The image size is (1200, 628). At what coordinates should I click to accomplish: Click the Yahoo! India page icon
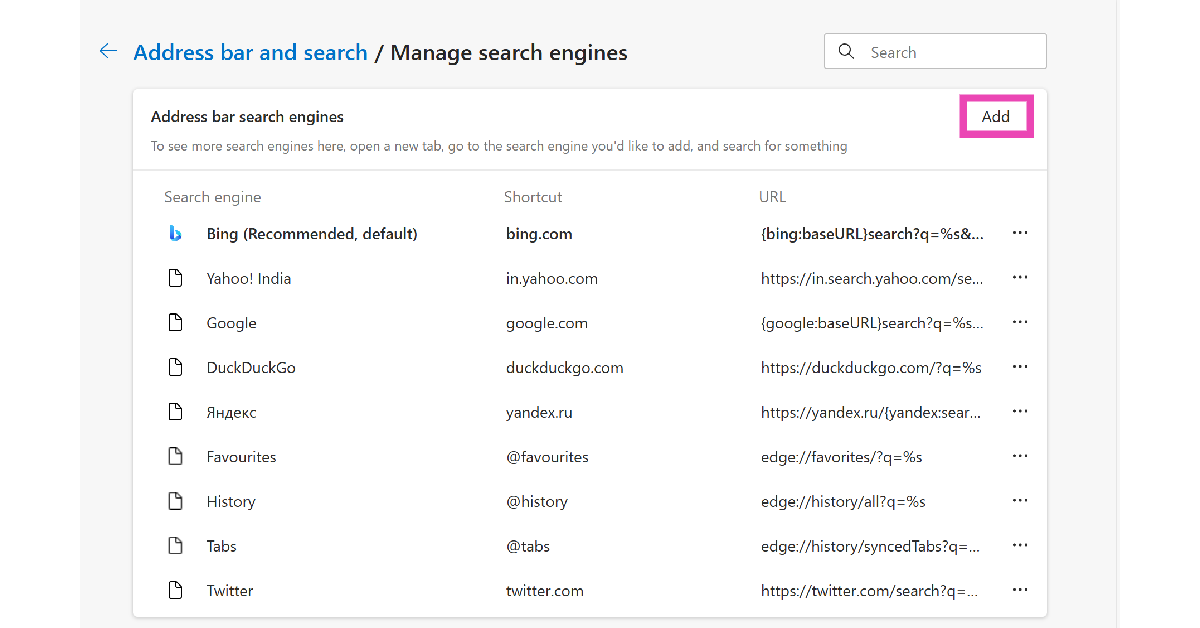(175, 278)
